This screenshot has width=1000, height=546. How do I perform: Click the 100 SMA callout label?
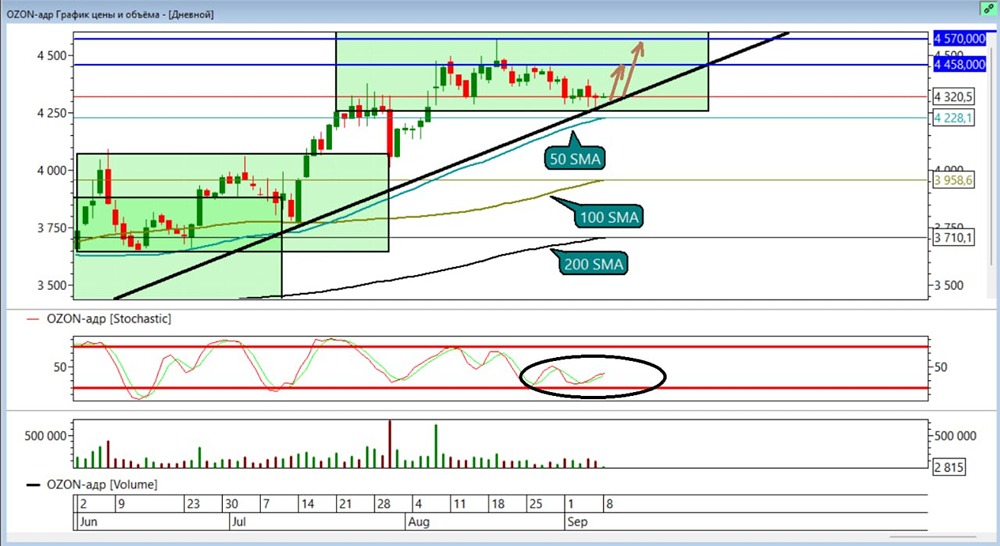pyautogui.click(x=609, y=218)
